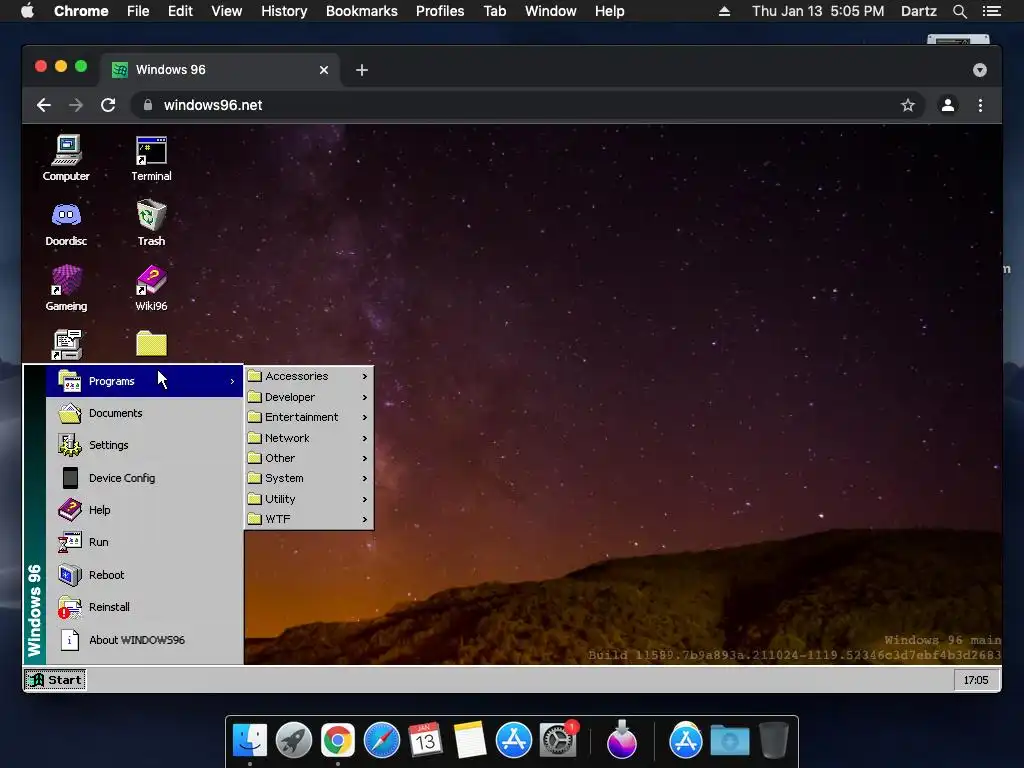Click the Help book icon in Start menu

(70, 509)
